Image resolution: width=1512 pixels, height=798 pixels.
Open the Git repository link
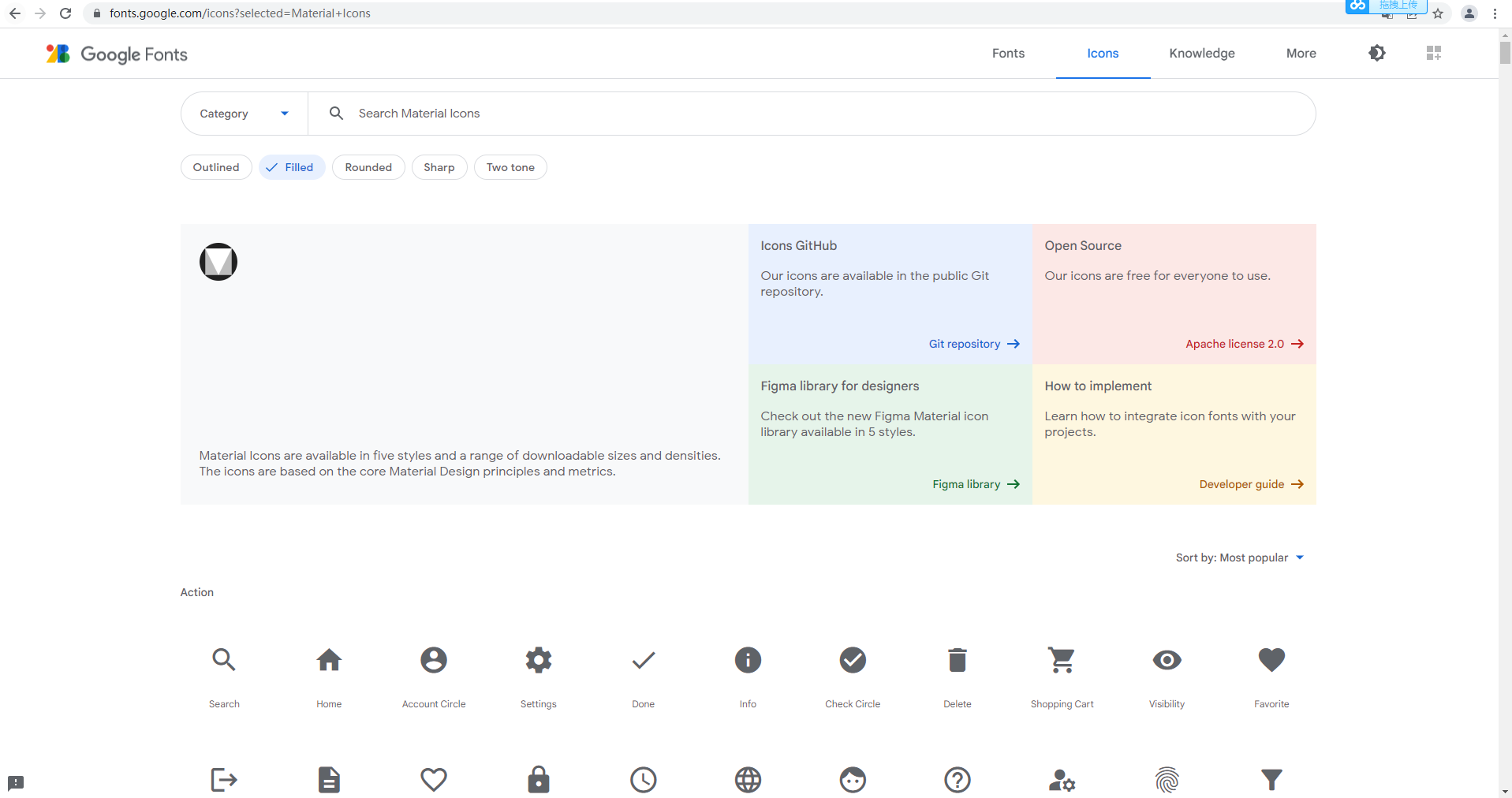pyautogui.click(x=974, y=344)
